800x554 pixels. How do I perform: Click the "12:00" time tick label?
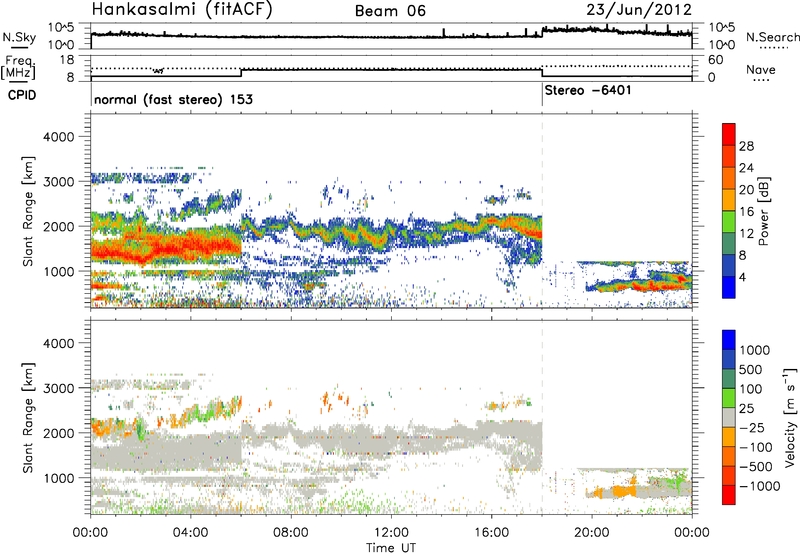(x=391, y=533)
